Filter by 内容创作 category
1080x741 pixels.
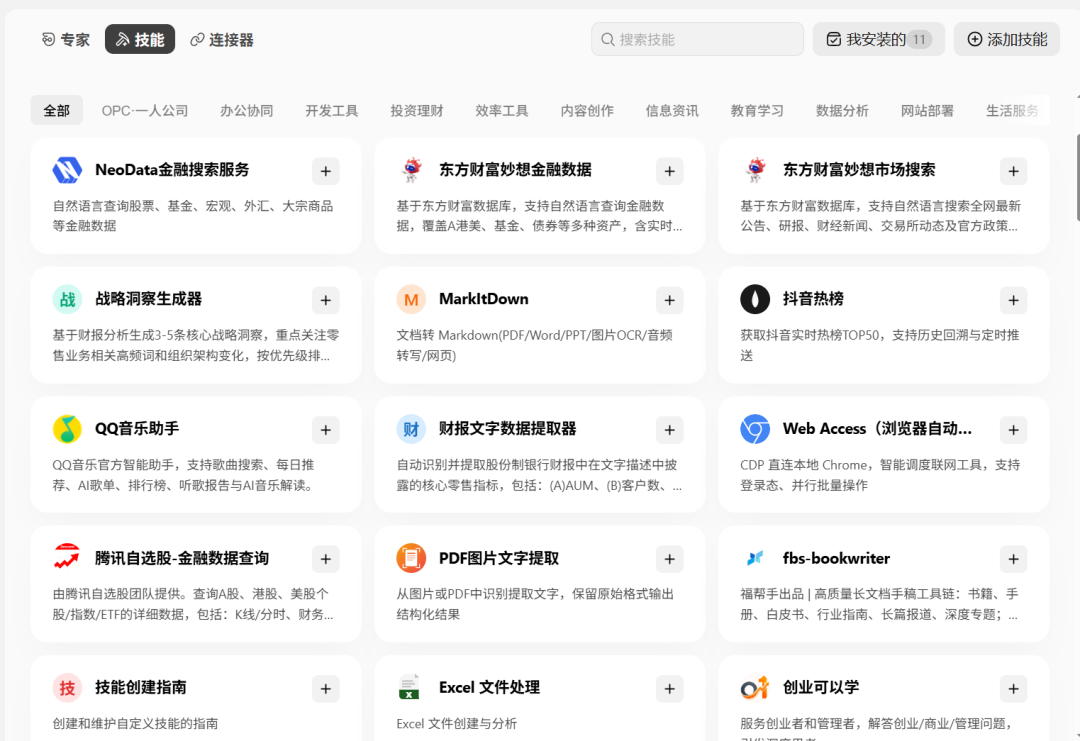587,110
